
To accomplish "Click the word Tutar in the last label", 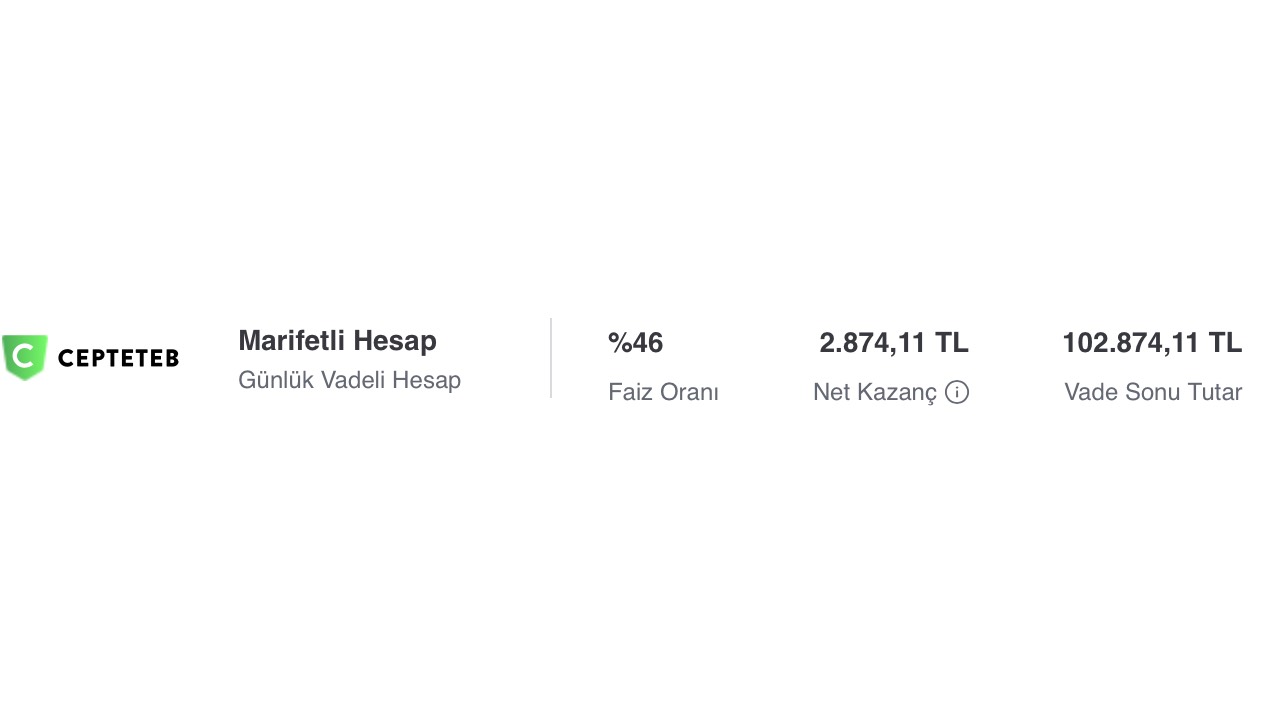I will coord(1215,392).
